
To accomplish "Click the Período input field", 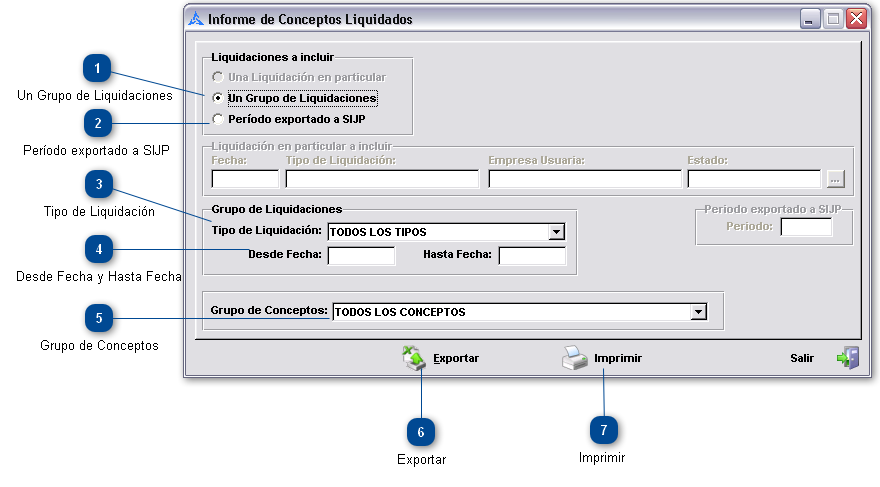I will [x=805, y=227].
